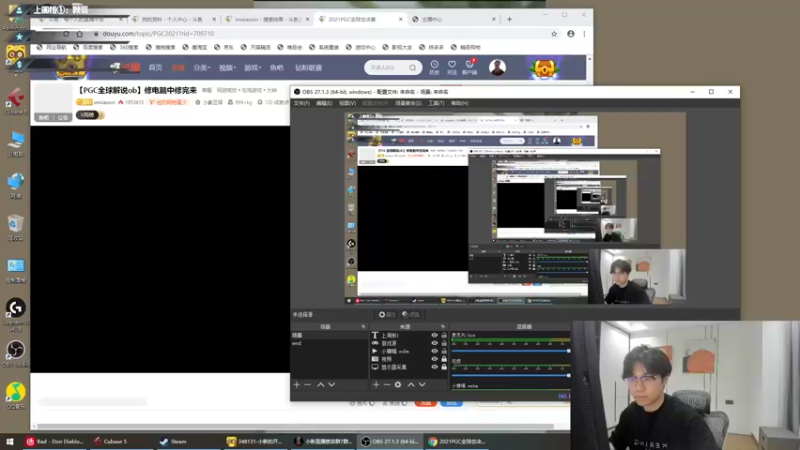Move selected scene up in scenes panel
The width and height of the screenshot is (800, 450).
tap(320, 385)
